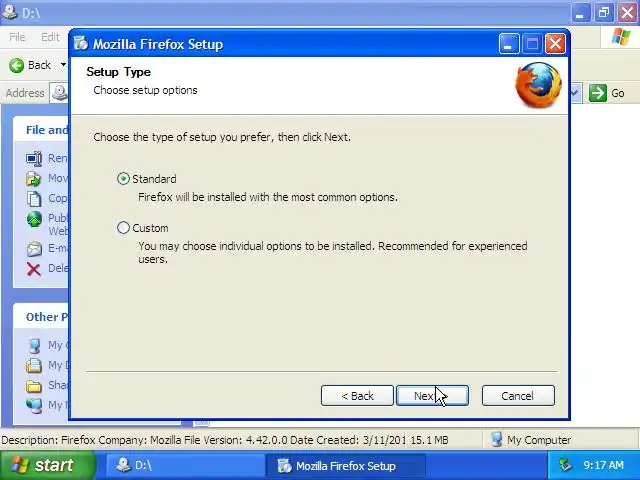
Task: Click the Firefox Setup title bar installer icon
Action: click(x=81, y=43)
